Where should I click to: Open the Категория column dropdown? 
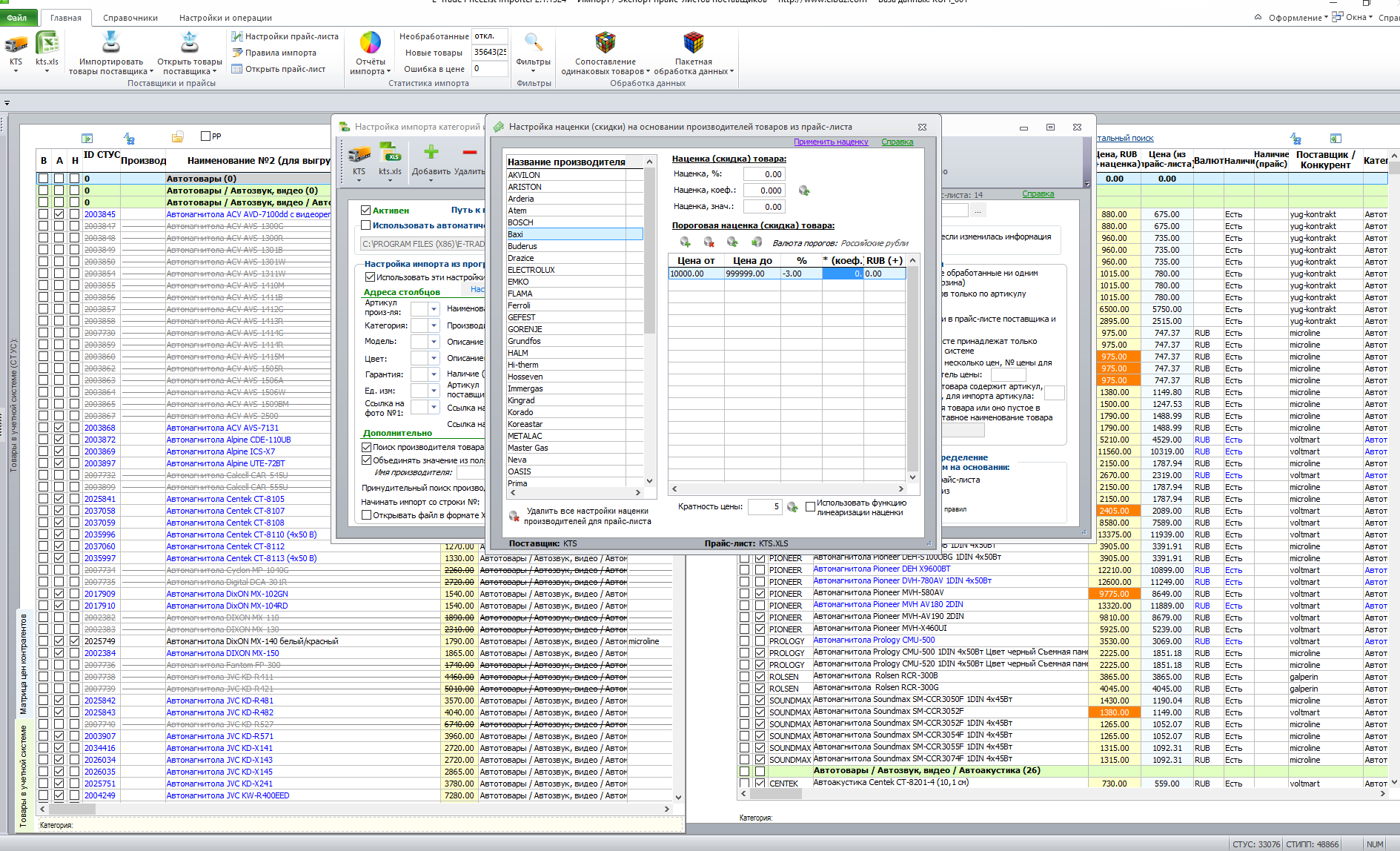(434, 325)
